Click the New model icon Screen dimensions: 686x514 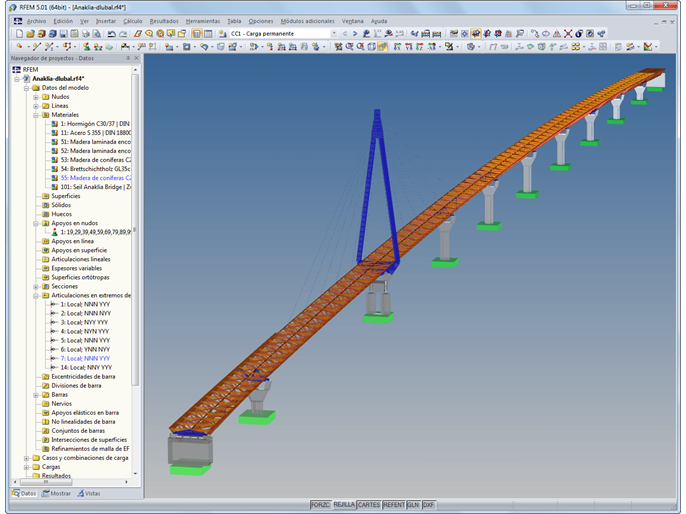click(x=19, y=34)
